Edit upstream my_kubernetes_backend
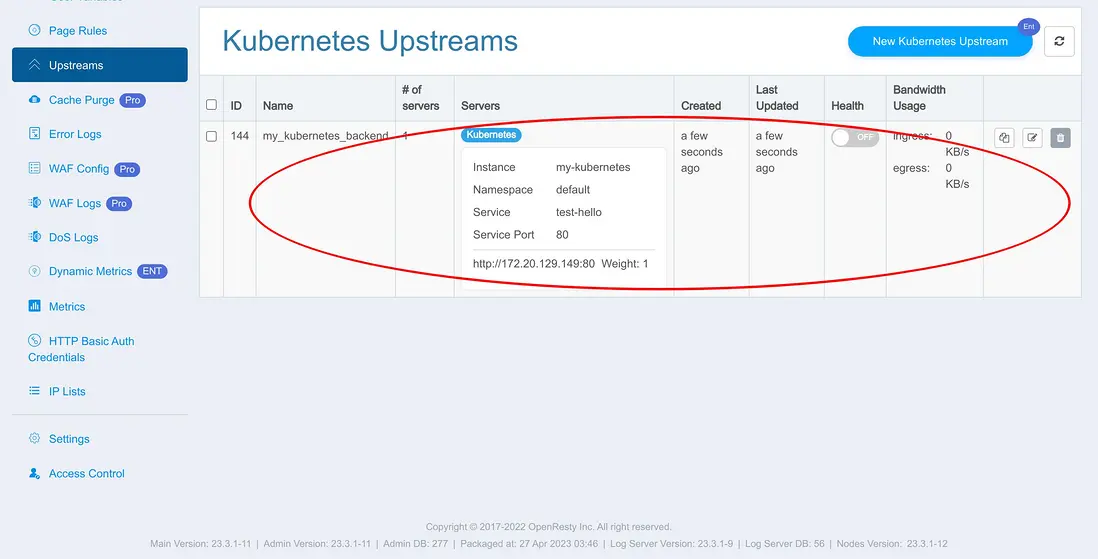 tap(1032, 138)
